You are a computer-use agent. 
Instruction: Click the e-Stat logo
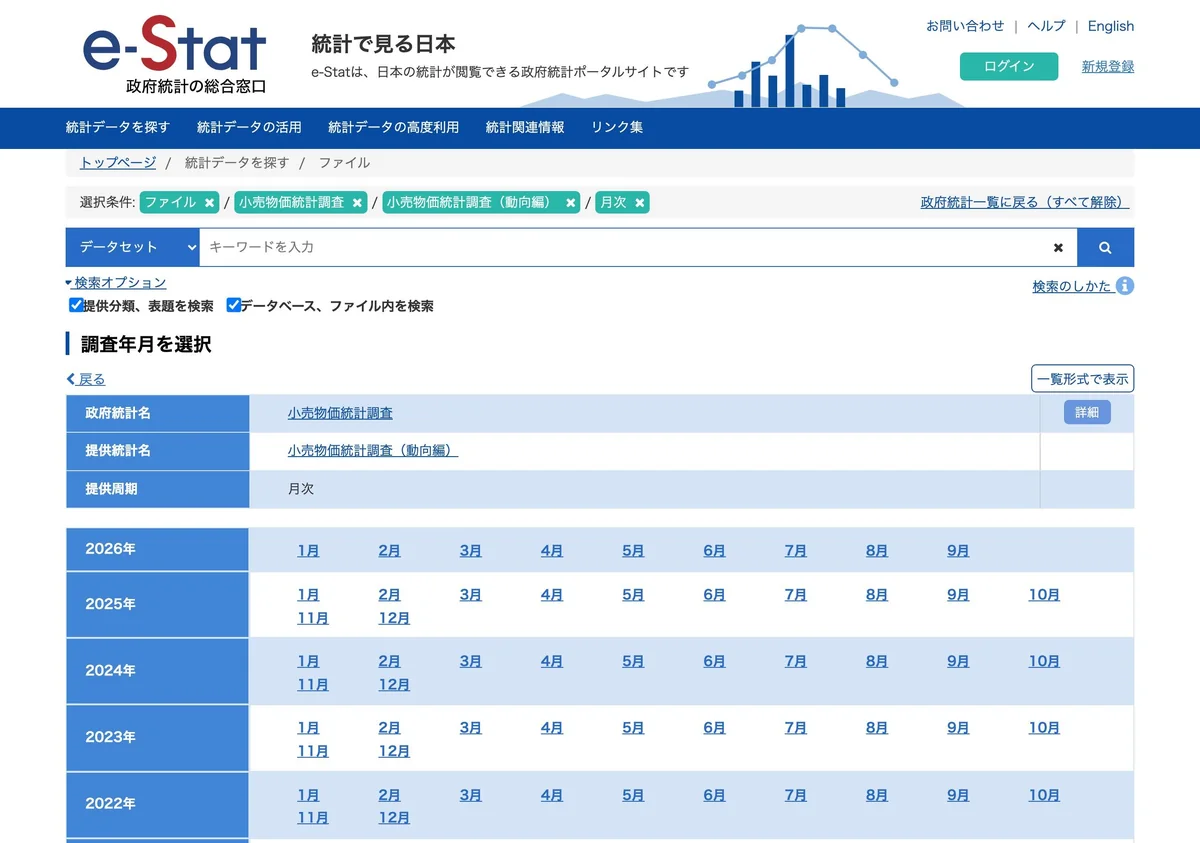(x=175, y=55)
